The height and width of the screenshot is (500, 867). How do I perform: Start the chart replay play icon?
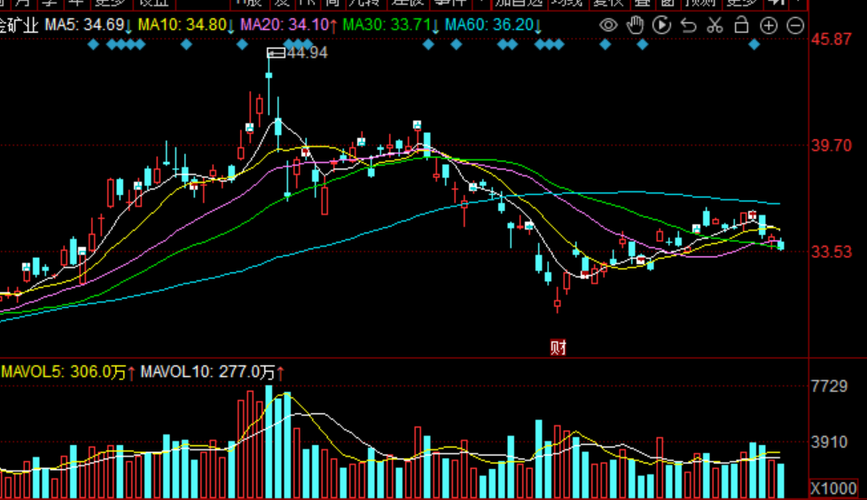662,25
